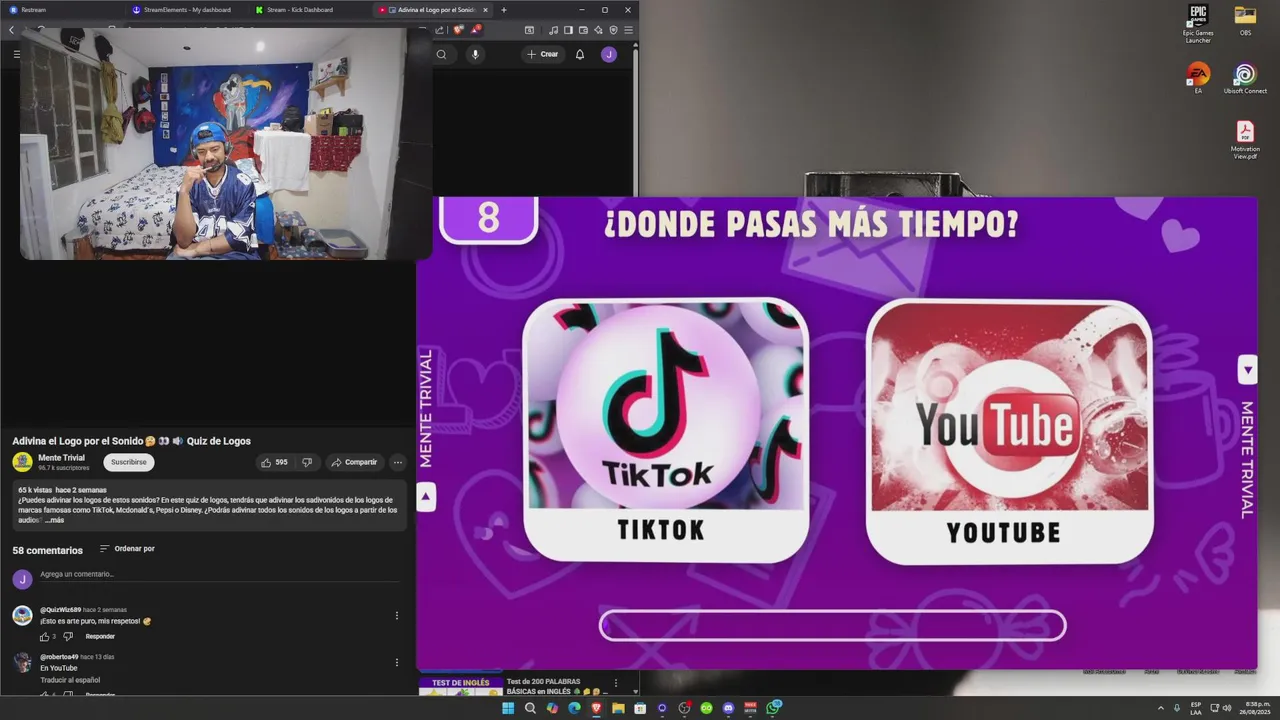Click Traducir al español under robertoa49 comment
The image size is (1280, 720).
click(70, 680)
